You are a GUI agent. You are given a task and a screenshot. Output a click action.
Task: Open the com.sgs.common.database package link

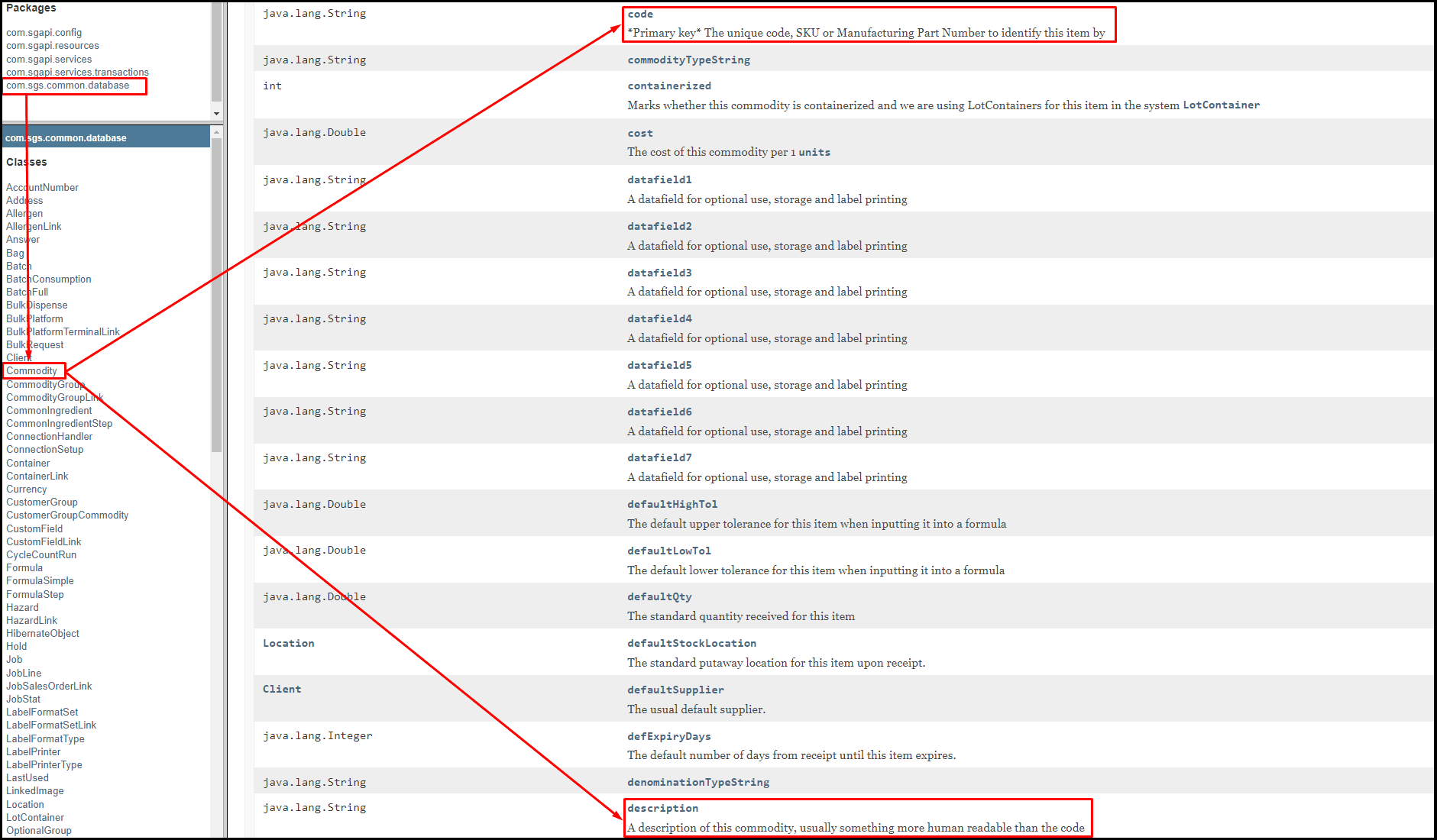[67, 86]
